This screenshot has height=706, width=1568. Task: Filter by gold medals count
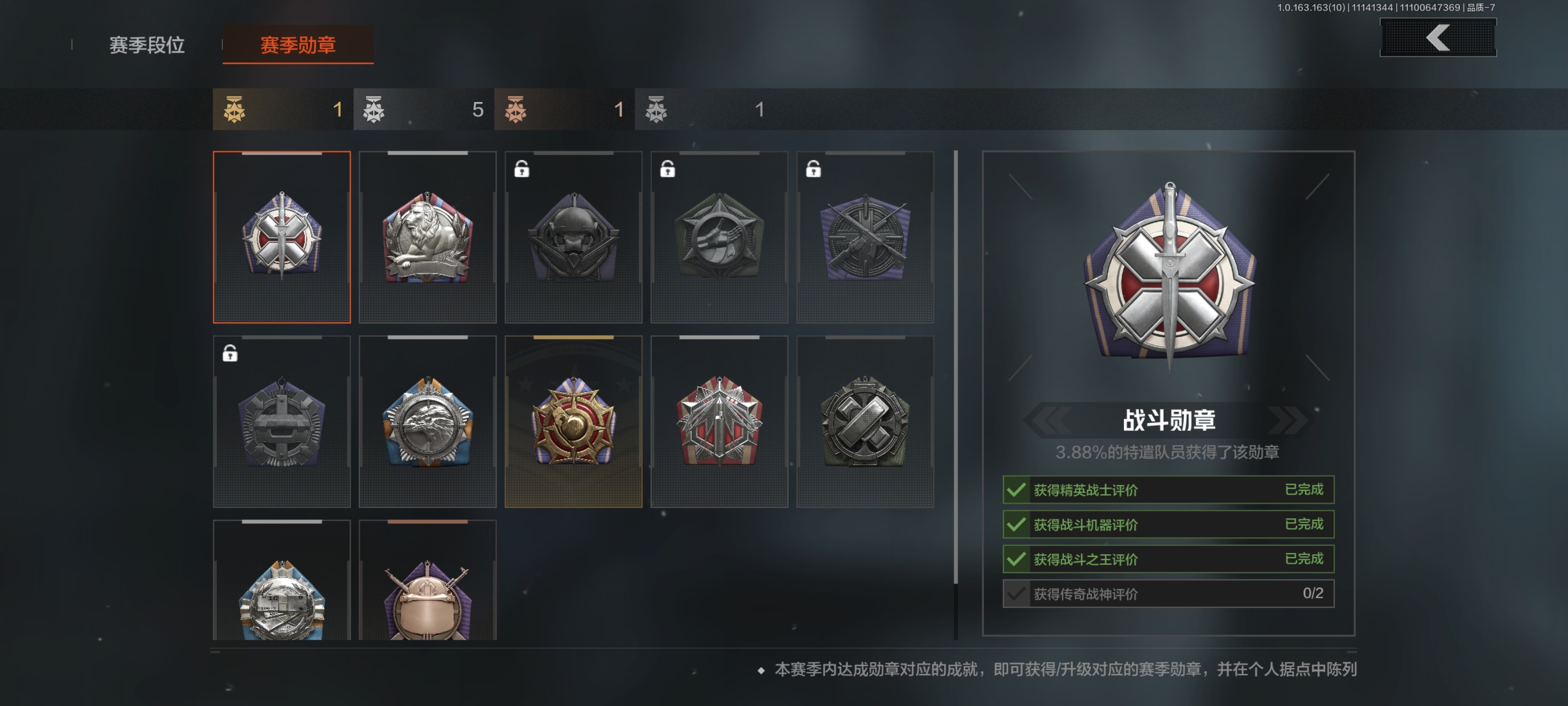coord(283,109)
